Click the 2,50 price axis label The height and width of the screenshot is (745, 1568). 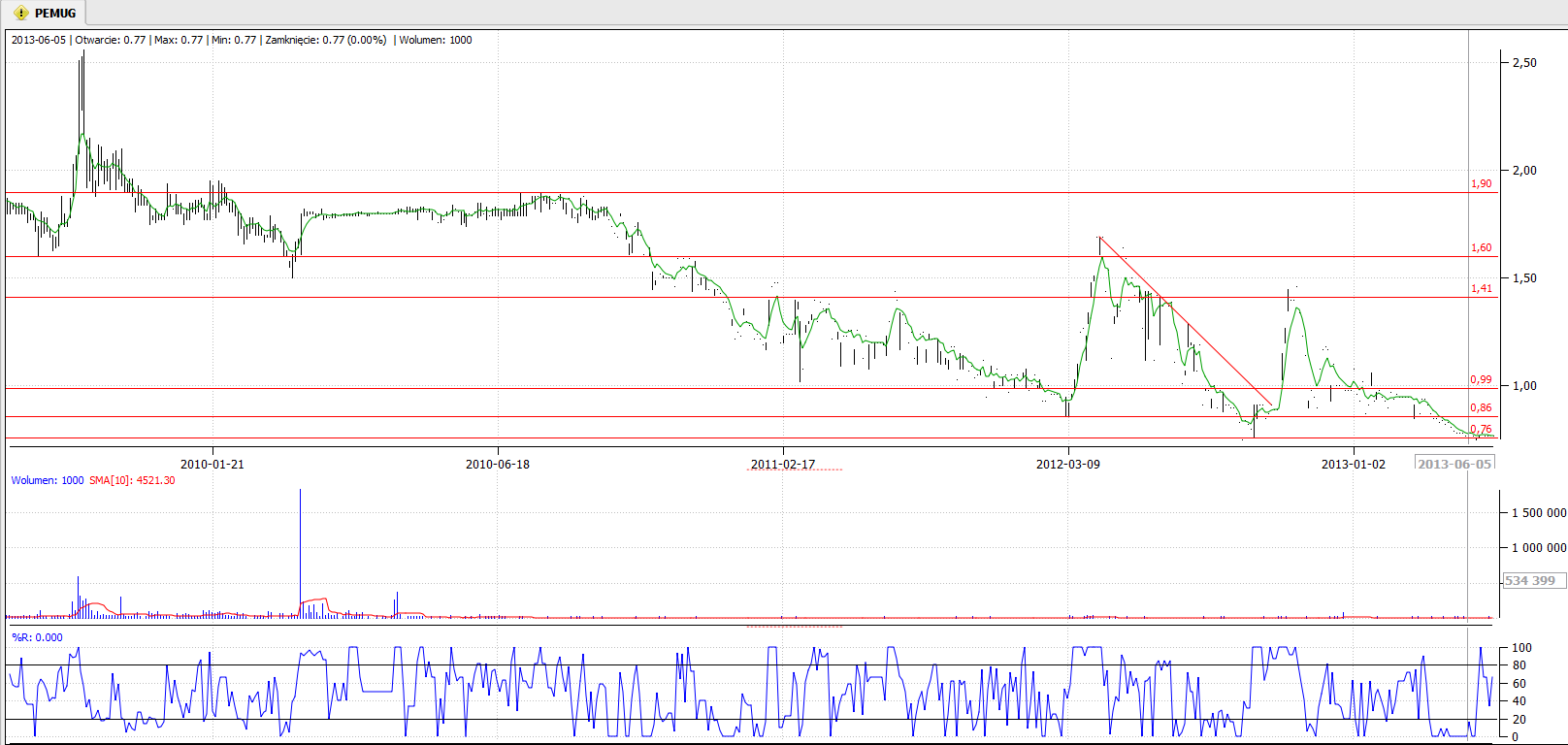coord(1524,62)
